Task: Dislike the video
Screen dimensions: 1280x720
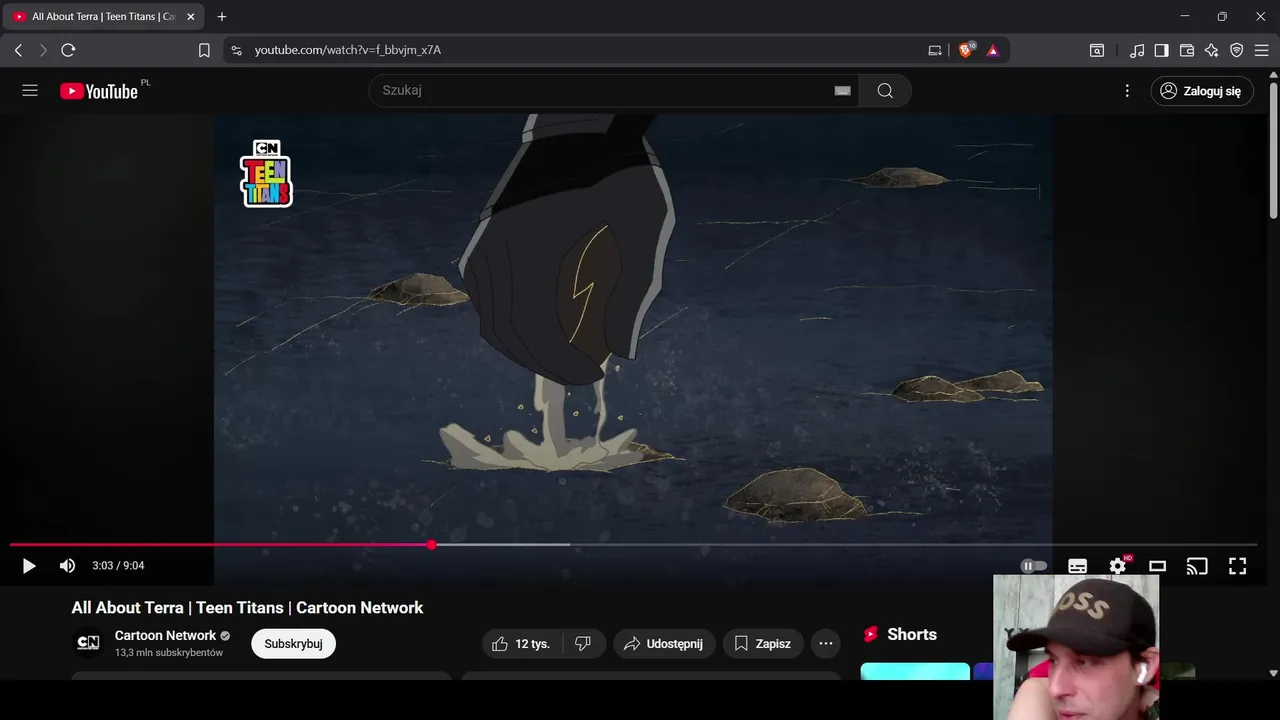Action: (x=583, y=644)
